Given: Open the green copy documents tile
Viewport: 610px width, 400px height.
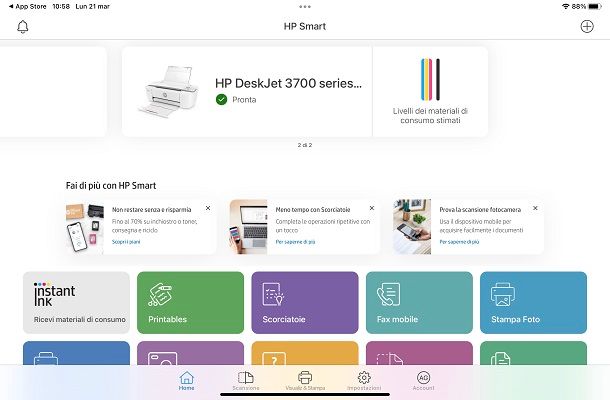Looking at the screenshot, I should point(533,353).
